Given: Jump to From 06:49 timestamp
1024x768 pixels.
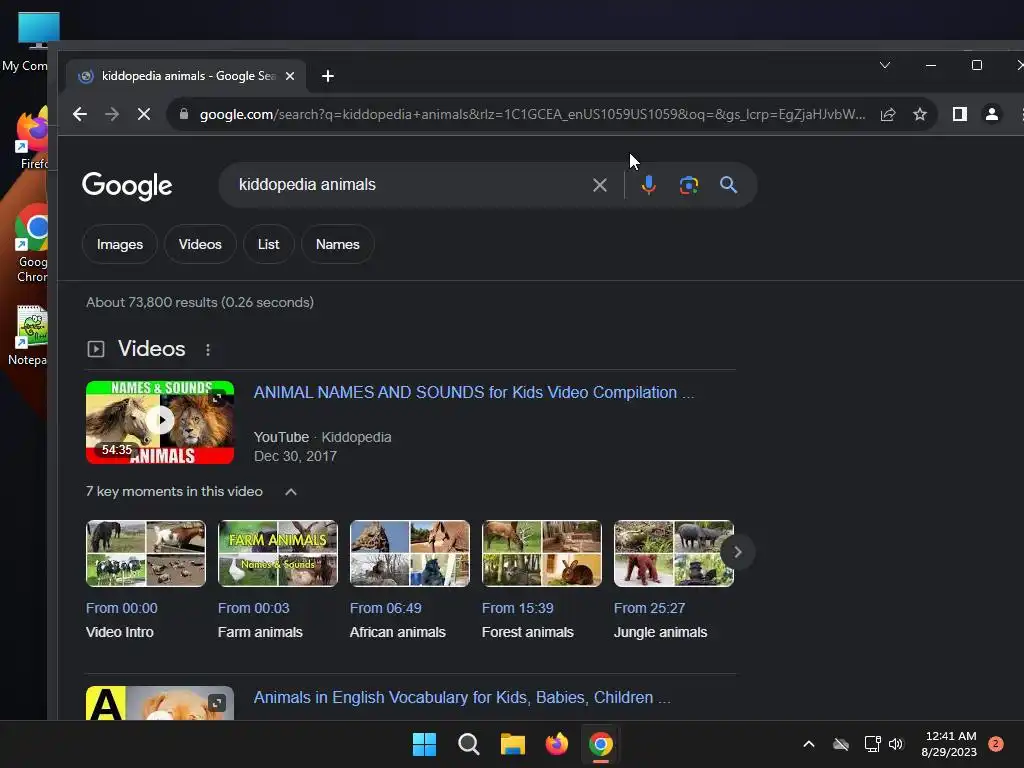Looking at the screenshot, I should (385, 608).
